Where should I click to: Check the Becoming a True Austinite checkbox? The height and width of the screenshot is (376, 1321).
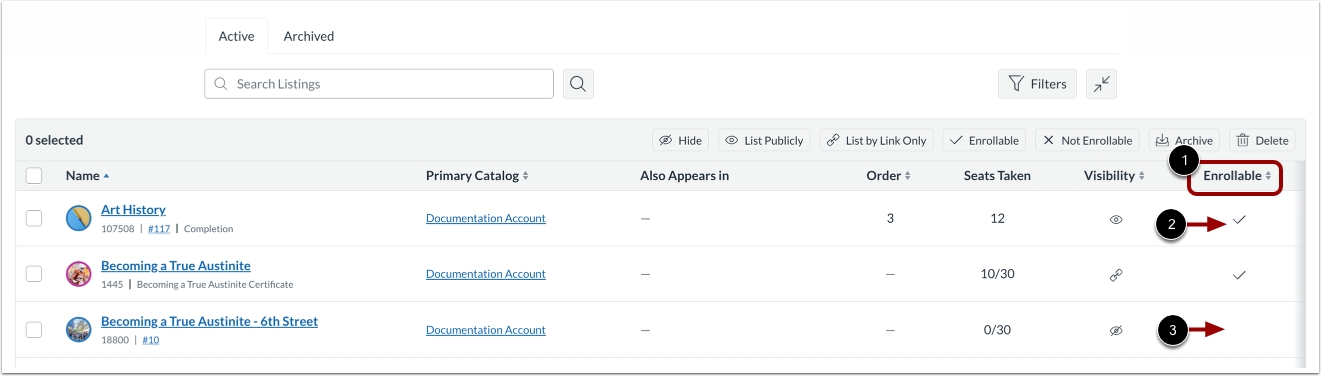34,274
